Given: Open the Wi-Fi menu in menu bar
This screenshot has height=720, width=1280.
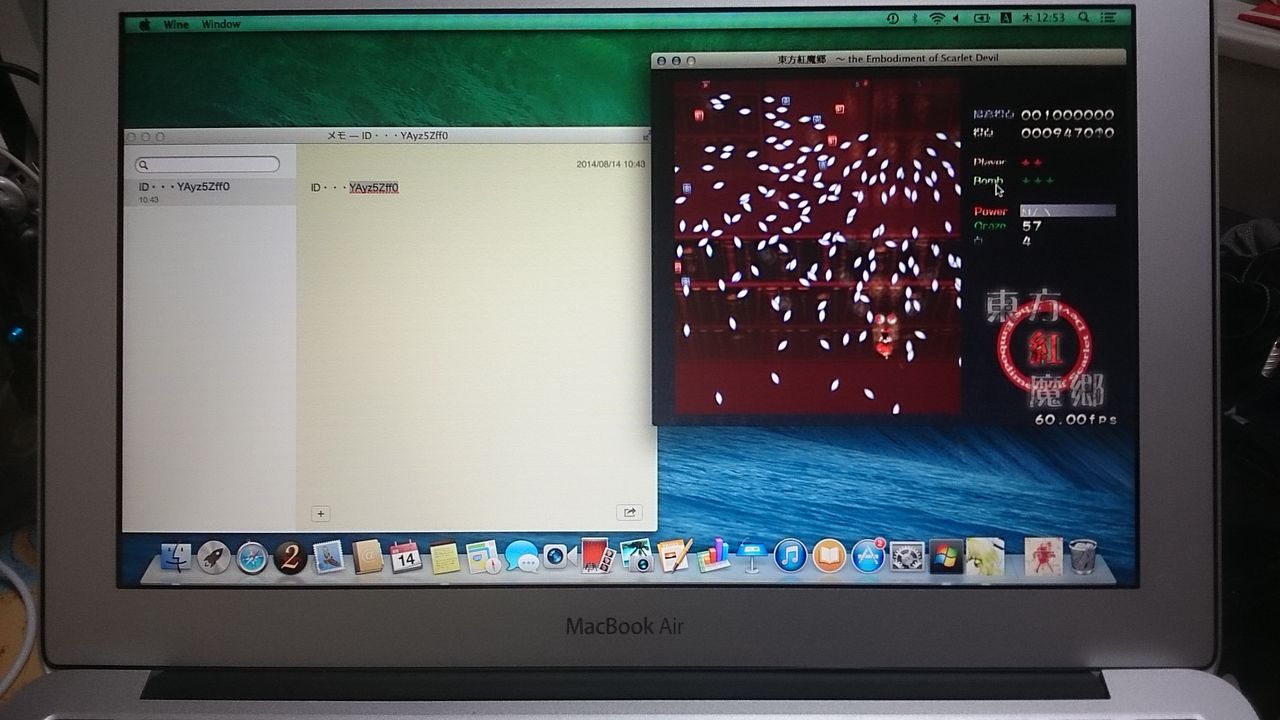Looking at the screenshot, I should 937,18.
